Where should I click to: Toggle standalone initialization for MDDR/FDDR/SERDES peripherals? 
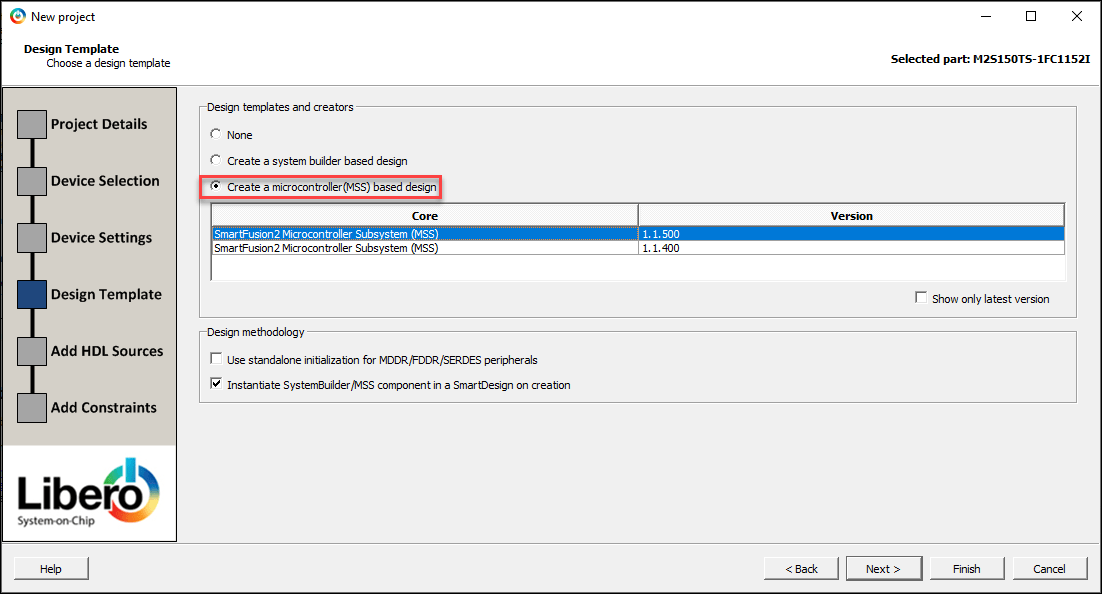tap(216, 359)
